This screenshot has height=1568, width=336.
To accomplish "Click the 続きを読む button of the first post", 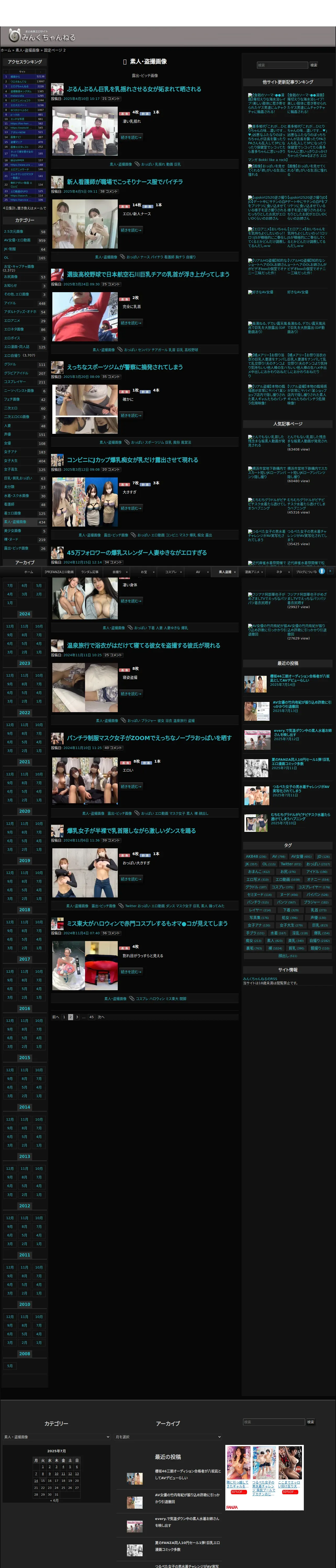I will point(131,137).
